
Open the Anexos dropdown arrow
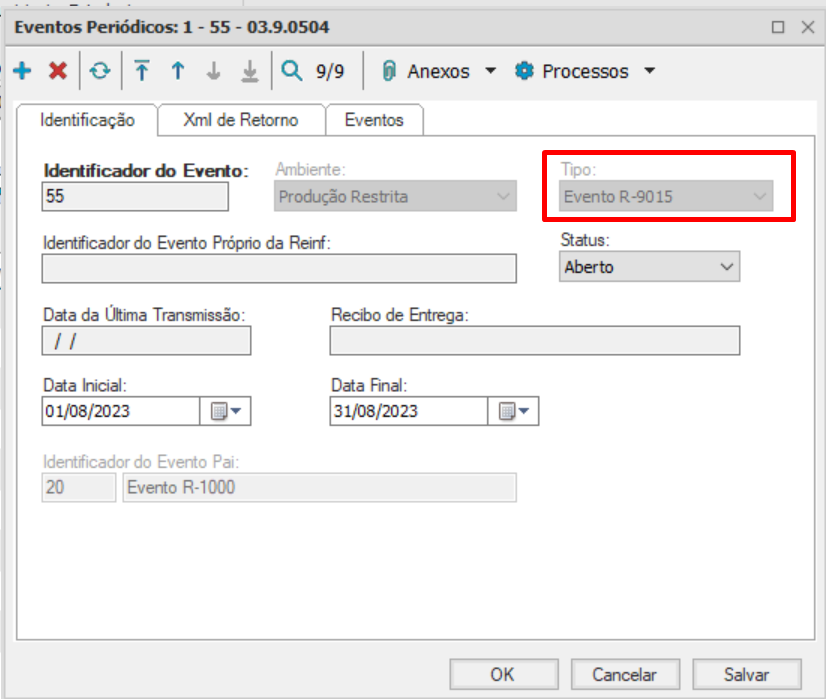pos(490,71)
